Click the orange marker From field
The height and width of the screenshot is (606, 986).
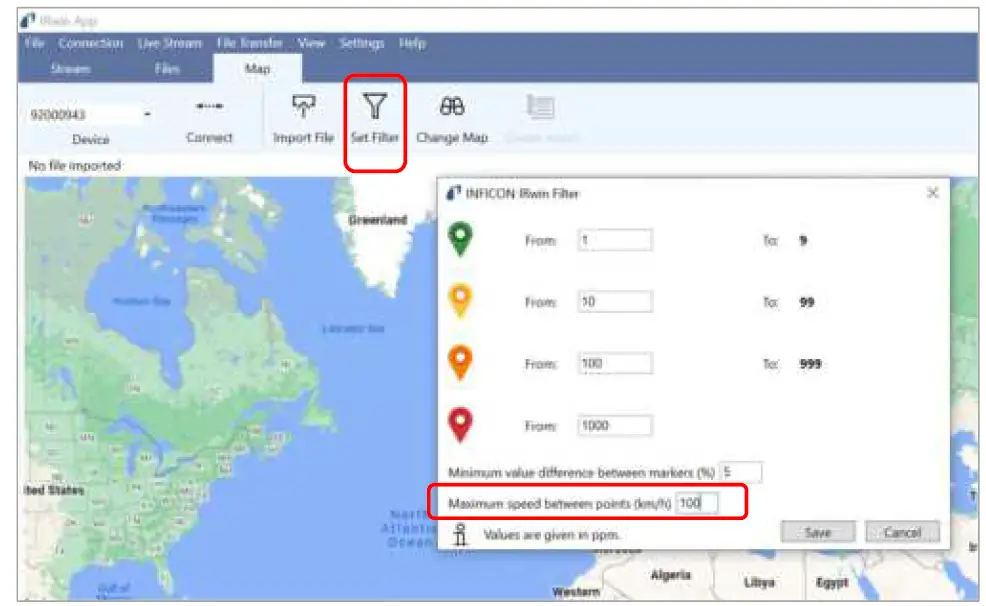tap(615, 363)
